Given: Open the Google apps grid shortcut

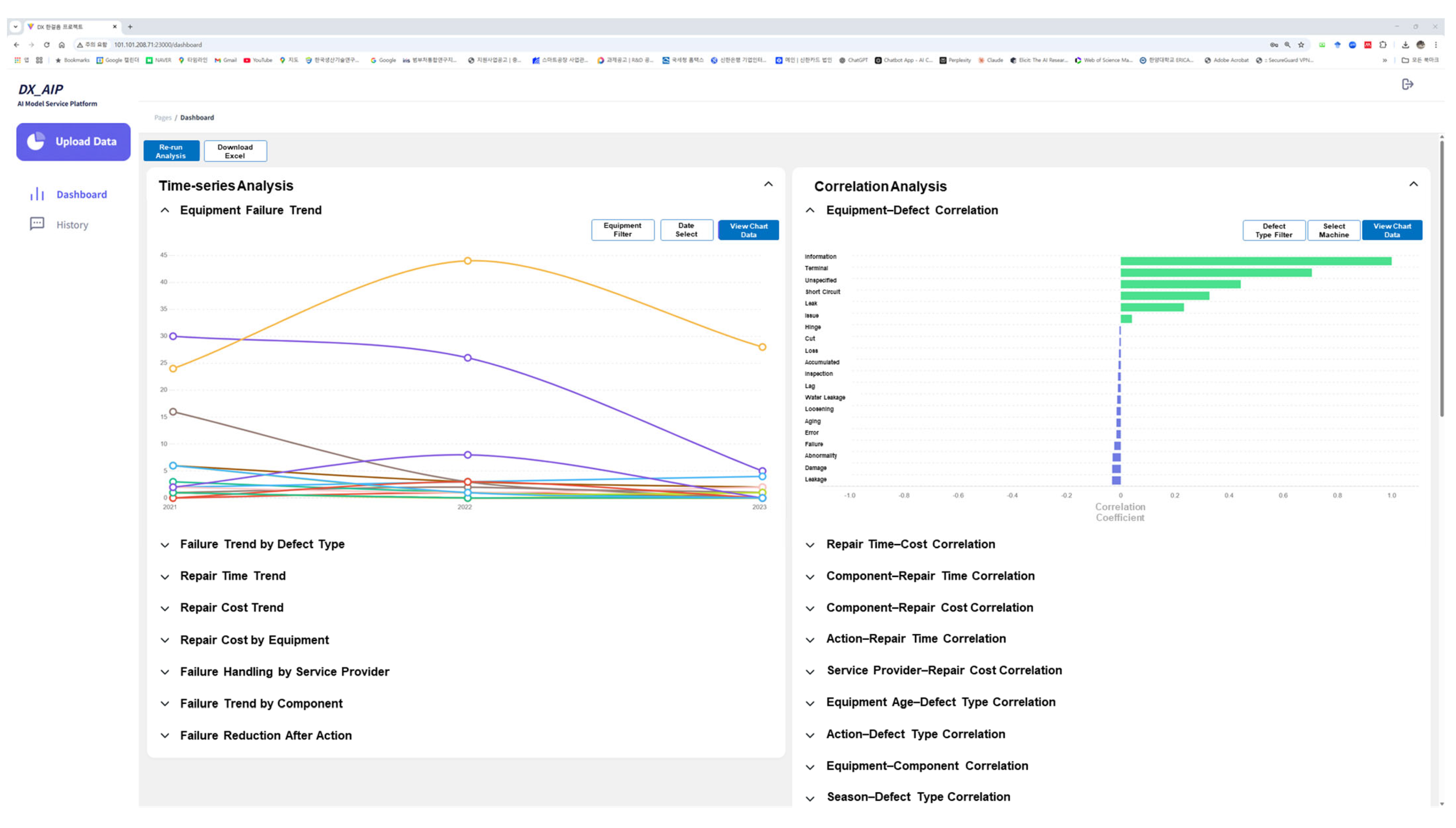Looking at the screenshot, I should click(x=18, y=60).
